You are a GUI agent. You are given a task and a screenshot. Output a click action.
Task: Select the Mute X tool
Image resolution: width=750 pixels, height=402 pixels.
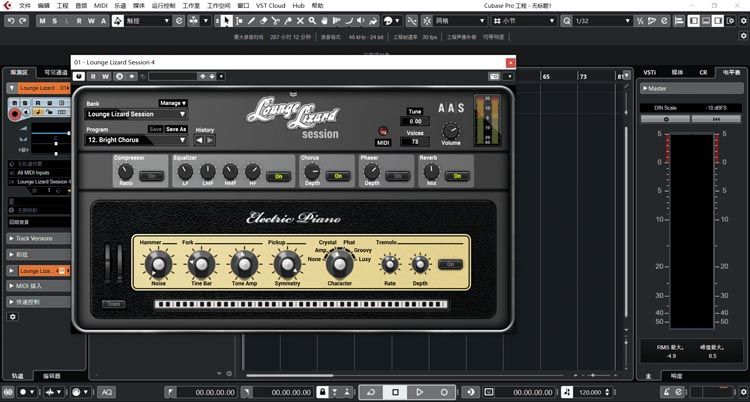click(x=300, y=21)
